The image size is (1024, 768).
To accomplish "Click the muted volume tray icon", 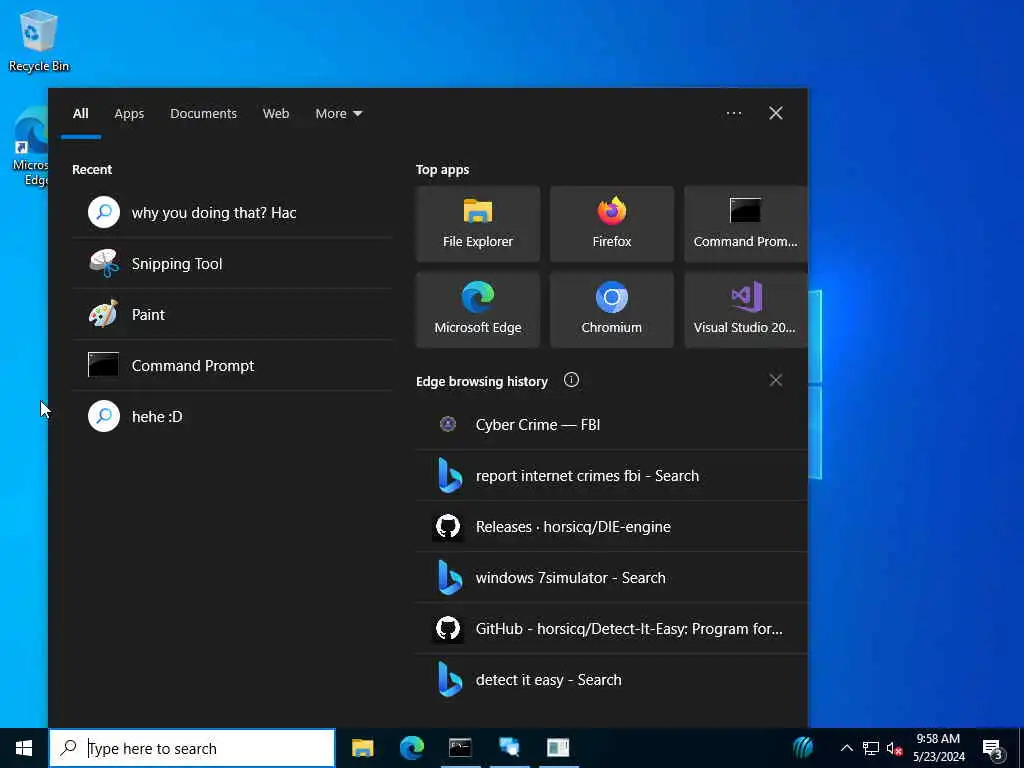I will (894, 748).
